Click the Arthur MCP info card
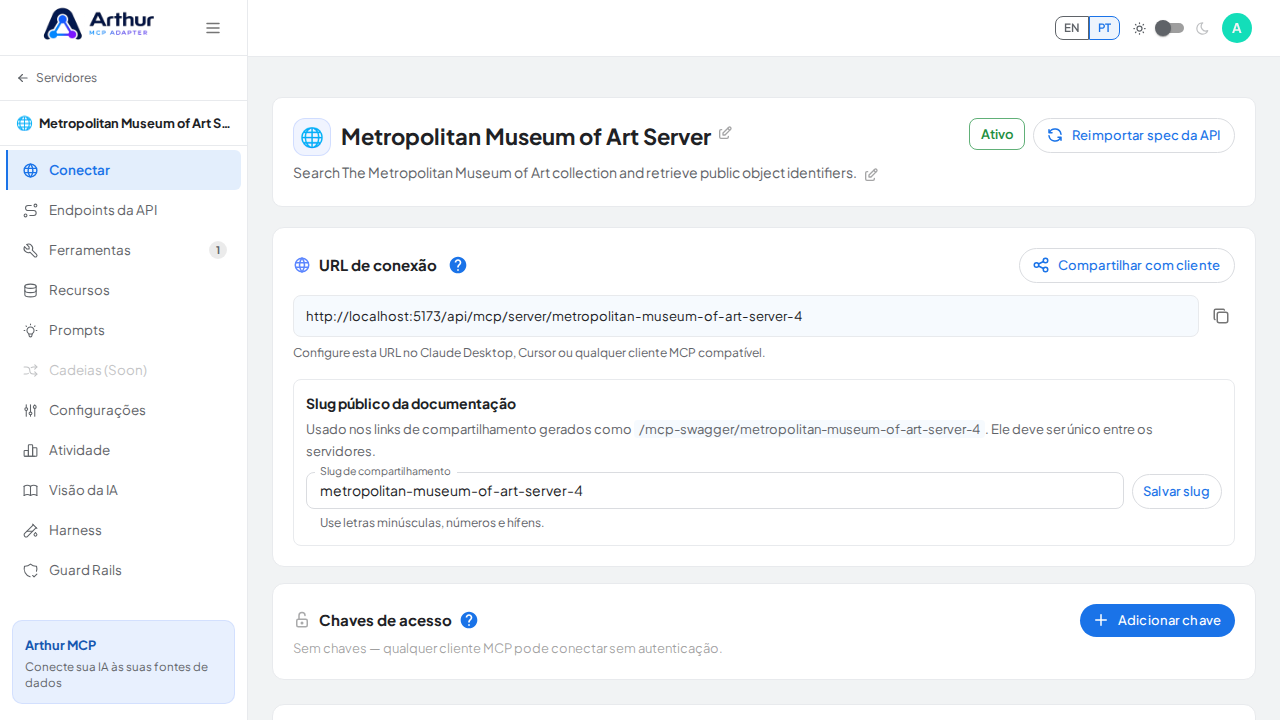This screenshot has height=720, width=1280. [x=123, y=662]
